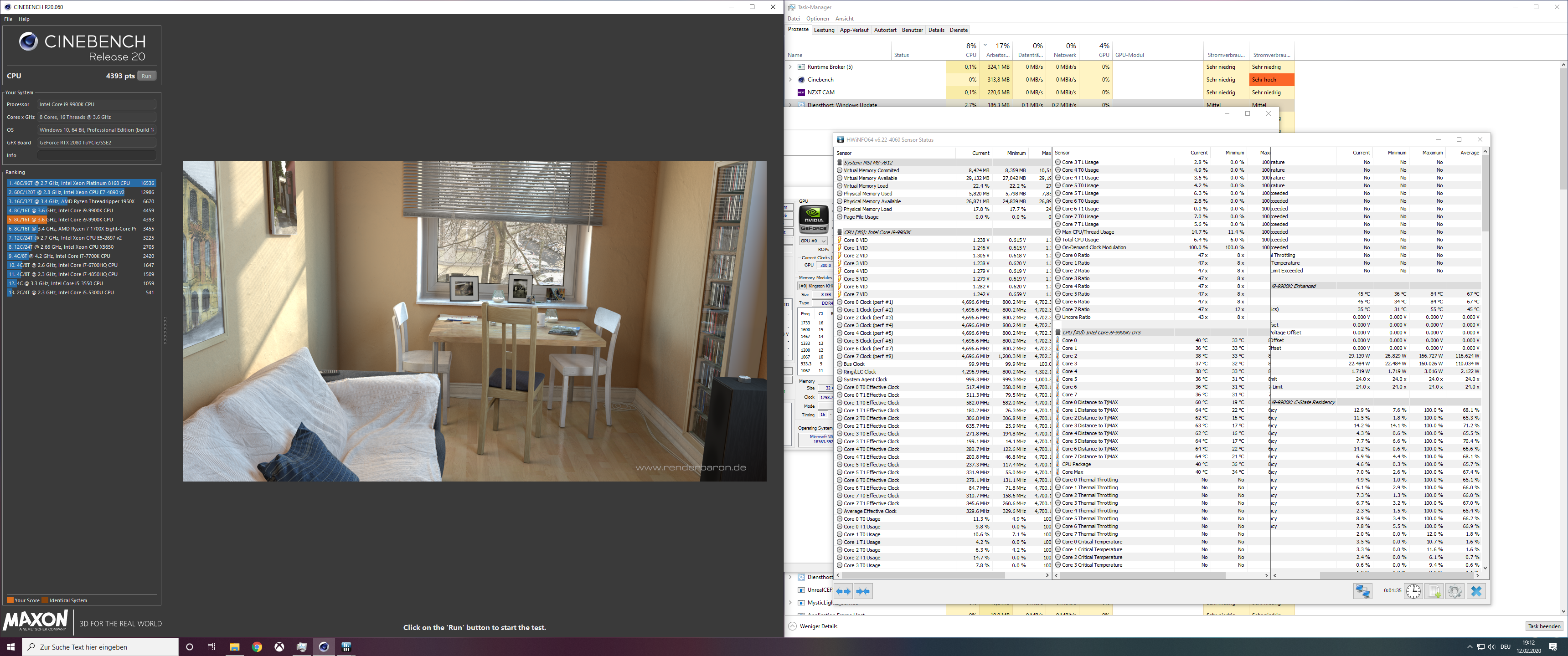The height and width of the screenshot is (656, 1568).
Task: Open the GPU #0 selection dropdown
Action: 814,241
